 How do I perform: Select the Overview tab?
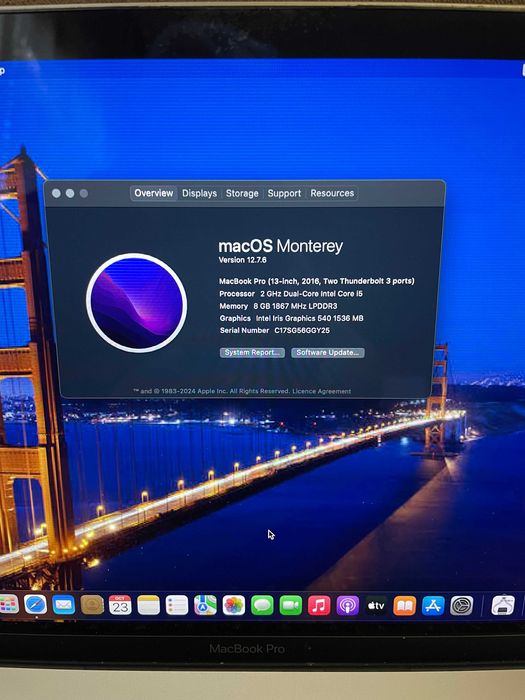154,193
